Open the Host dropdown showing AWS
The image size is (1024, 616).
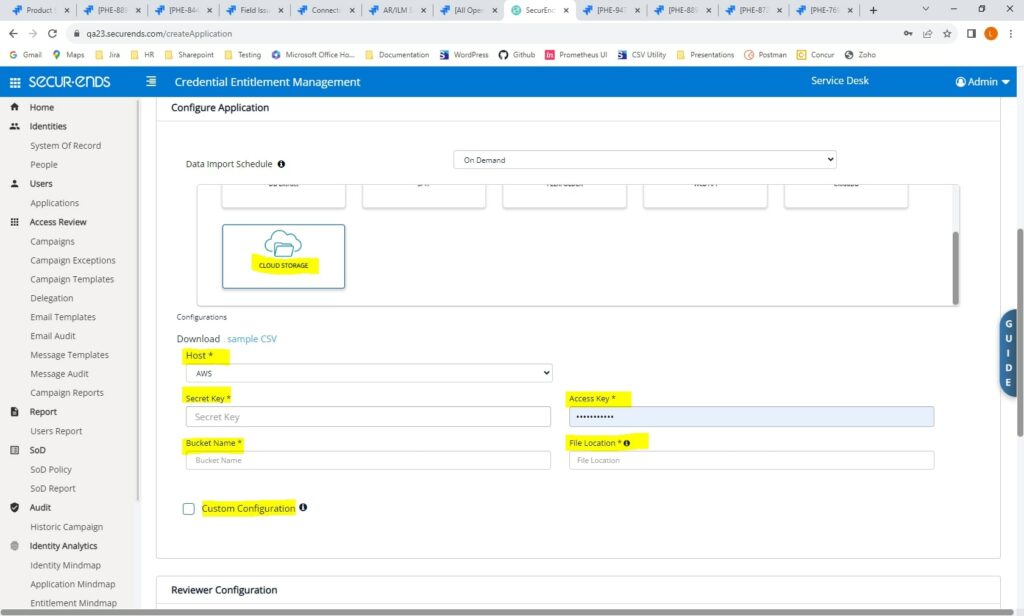click(369, 373)
